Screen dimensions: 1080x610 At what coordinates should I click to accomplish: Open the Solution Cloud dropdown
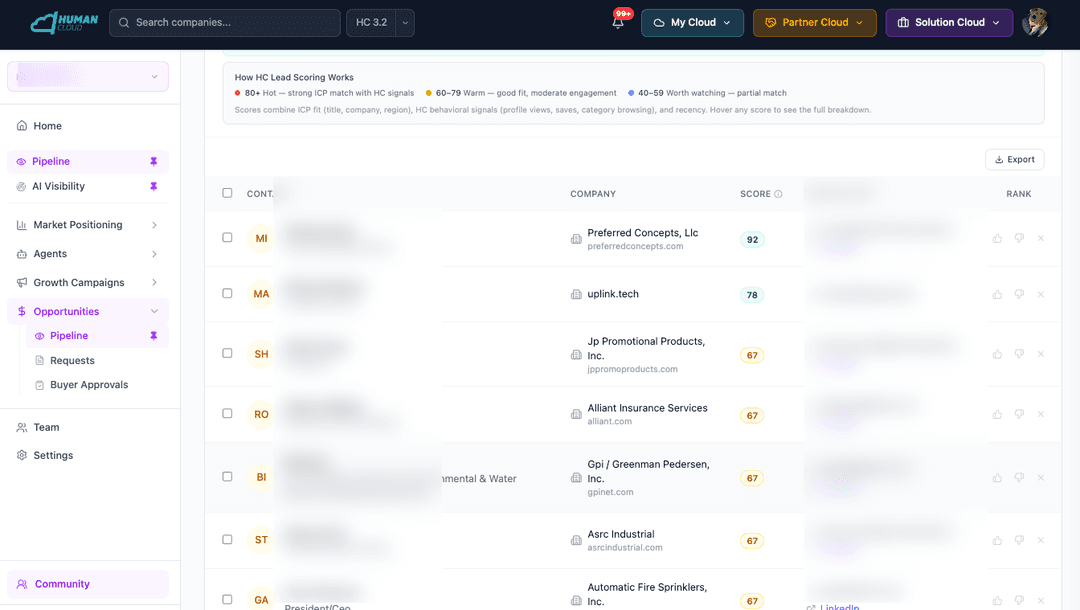click(949, 23)
